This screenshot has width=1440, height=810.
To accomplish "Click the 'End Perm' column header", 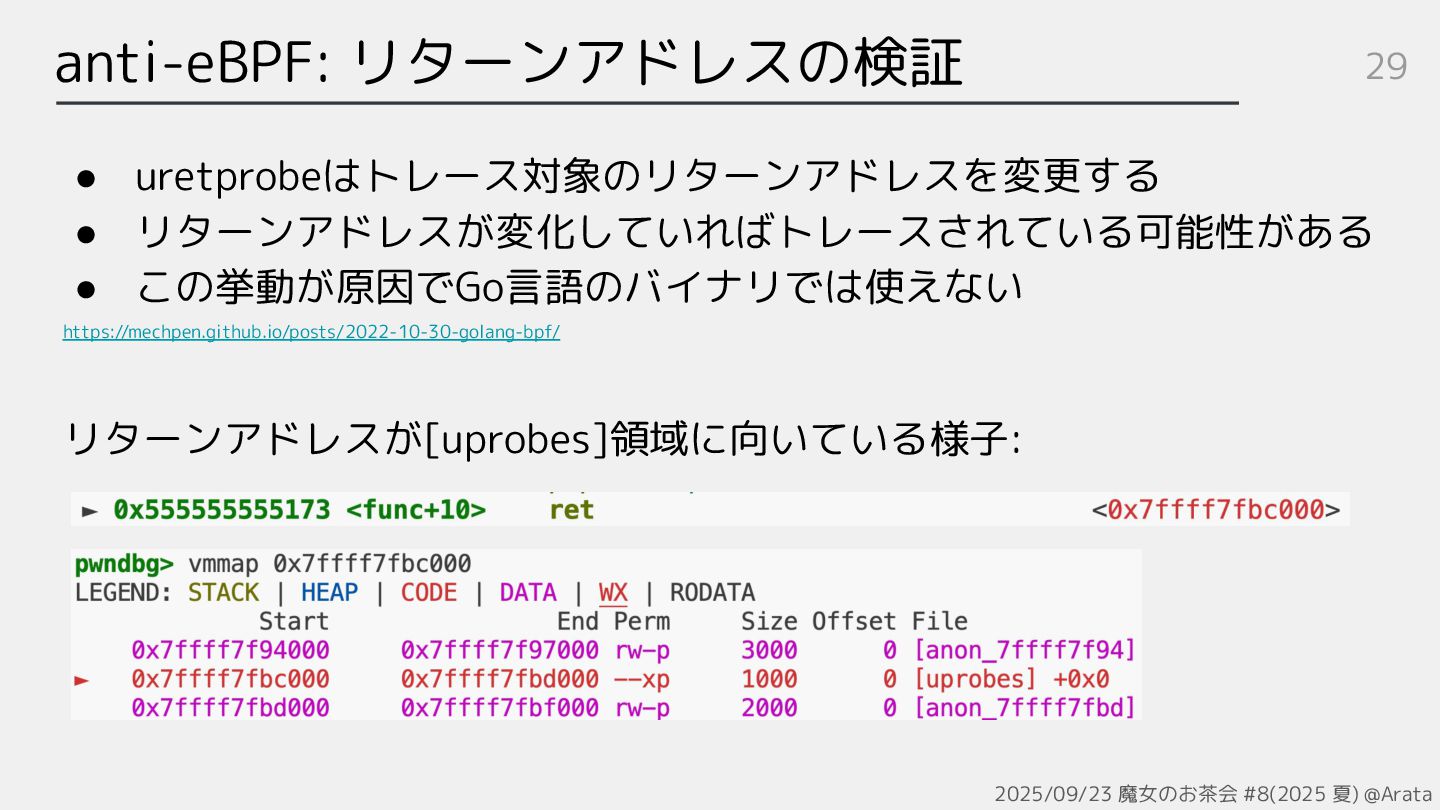I will coord(613,621).
